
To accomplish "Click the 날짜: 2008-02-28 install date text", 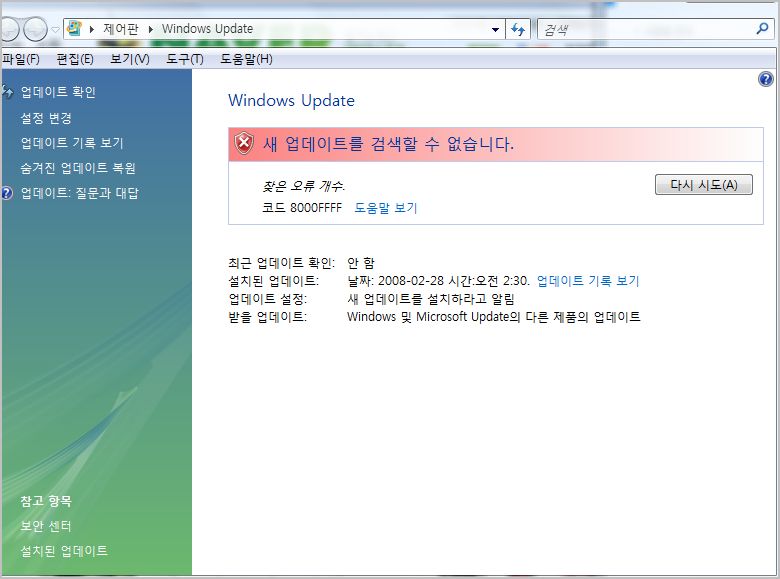I will click(438, 281).
